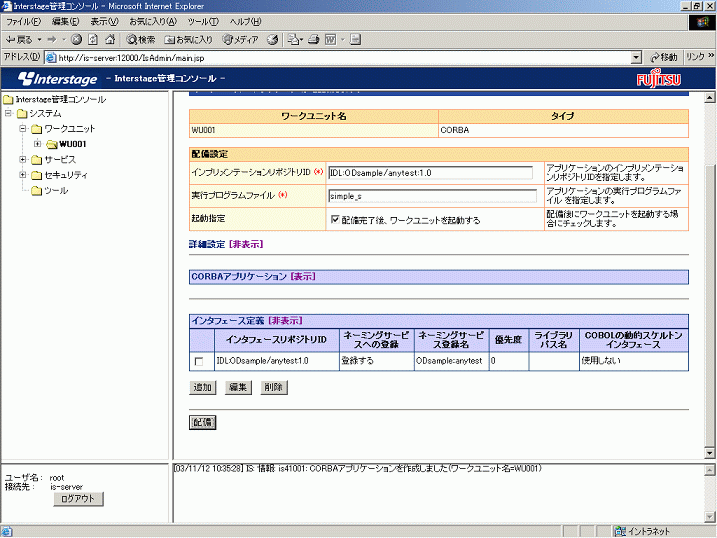Screen dimensions: 717x538
Task: Click message pane scrollbar up arrow
Action: [x=709, y=470]
